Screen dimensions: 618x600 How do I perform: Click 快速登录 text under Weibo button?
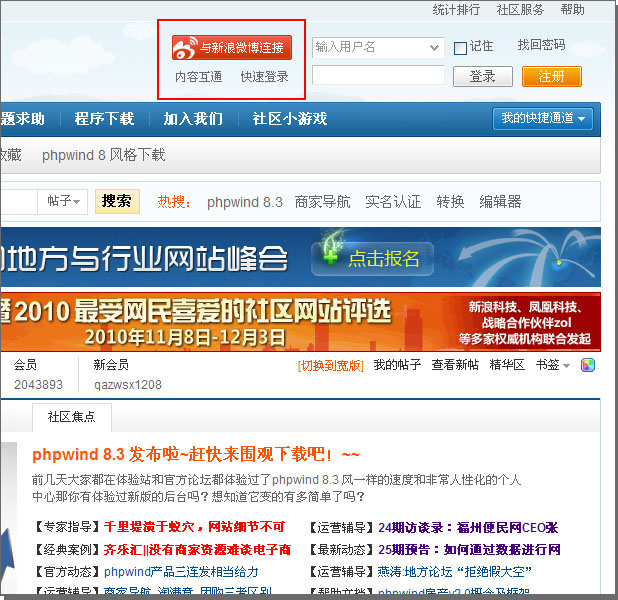tap(264, 76)
